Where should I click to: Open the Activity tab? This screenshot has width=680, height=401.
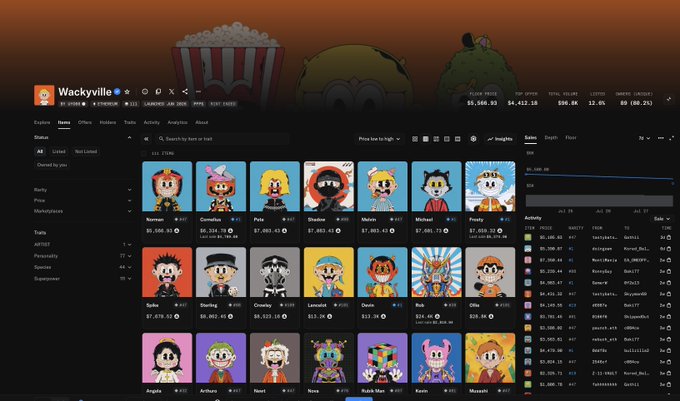coord(151,122)
